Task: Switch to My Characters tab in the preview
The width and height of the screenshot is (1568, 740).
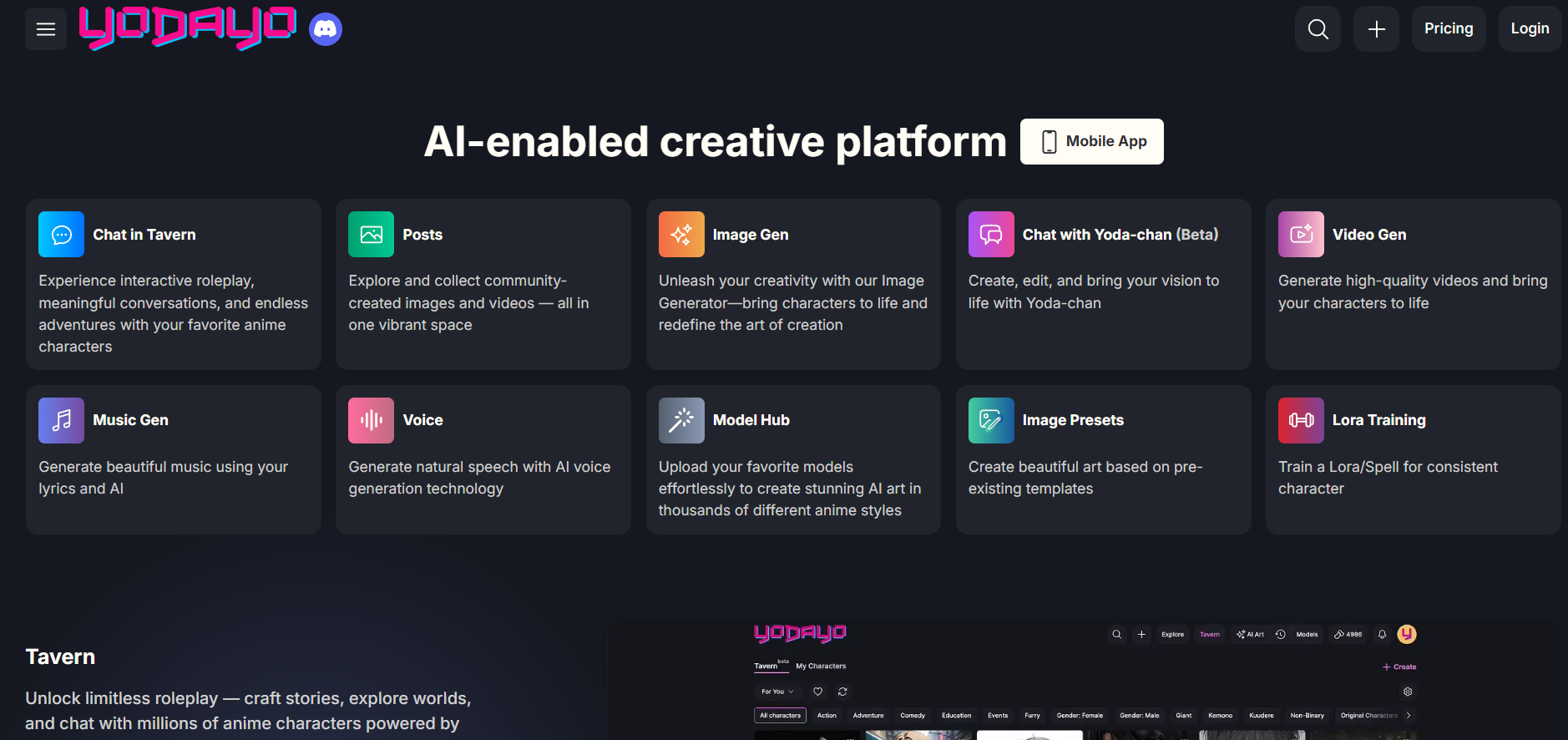Action: click(821, 667)
